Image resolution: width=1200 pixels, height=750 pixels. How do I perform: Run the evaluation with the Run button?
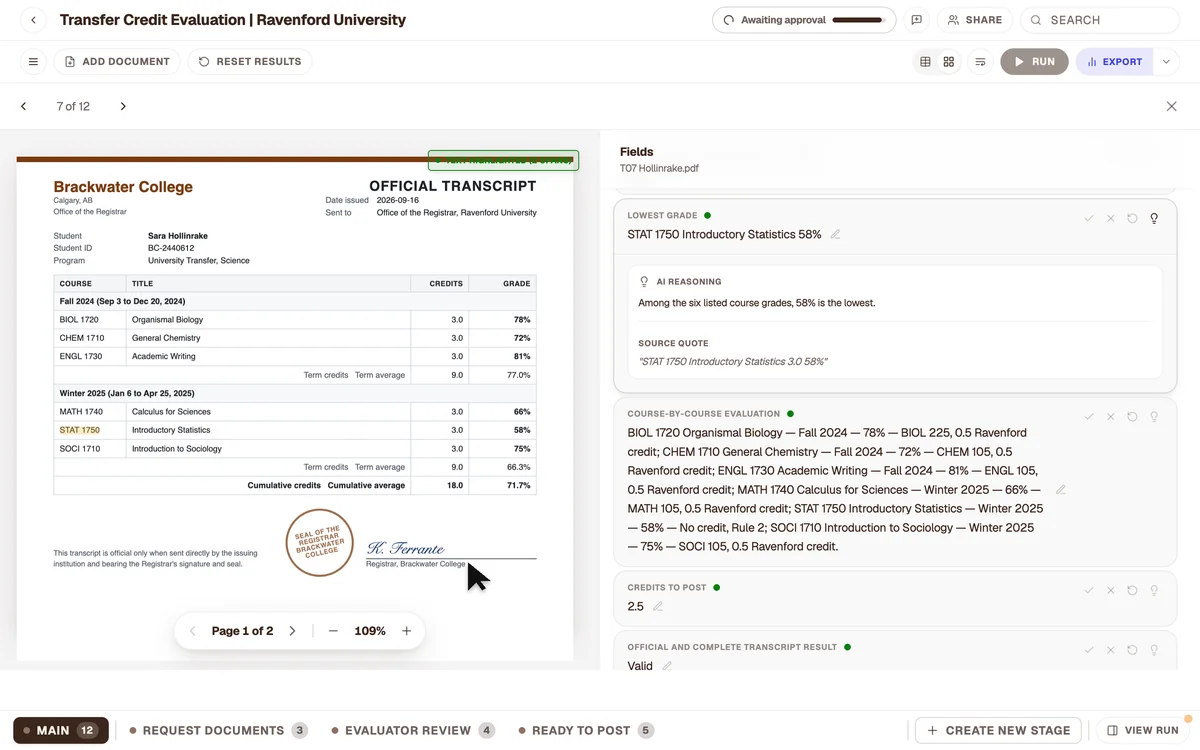click(1034, 62)
